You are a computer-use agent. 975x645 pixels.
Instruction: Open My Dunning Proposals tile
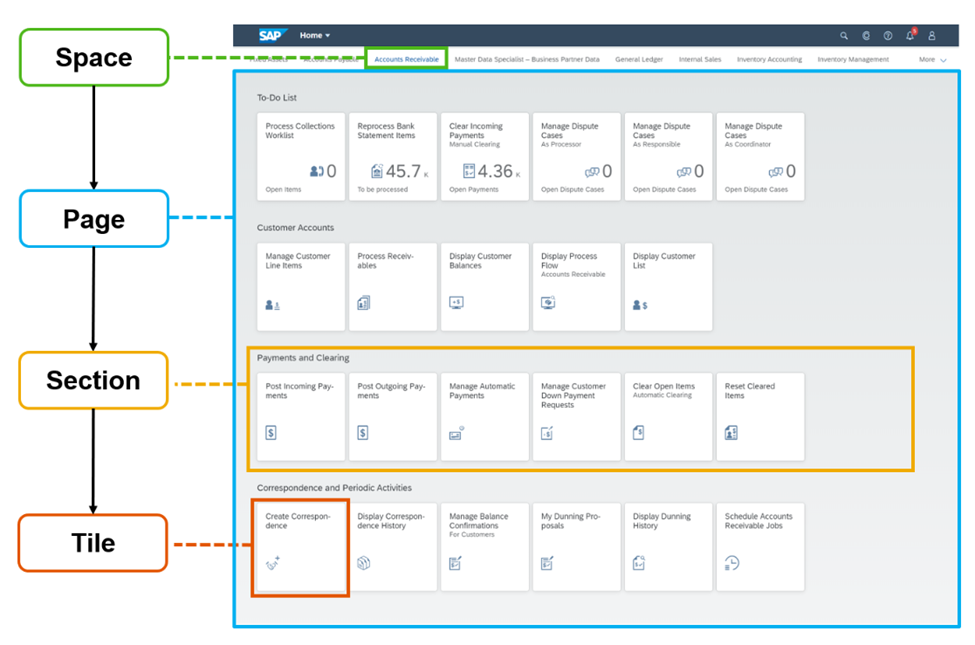tap(577, 545)
